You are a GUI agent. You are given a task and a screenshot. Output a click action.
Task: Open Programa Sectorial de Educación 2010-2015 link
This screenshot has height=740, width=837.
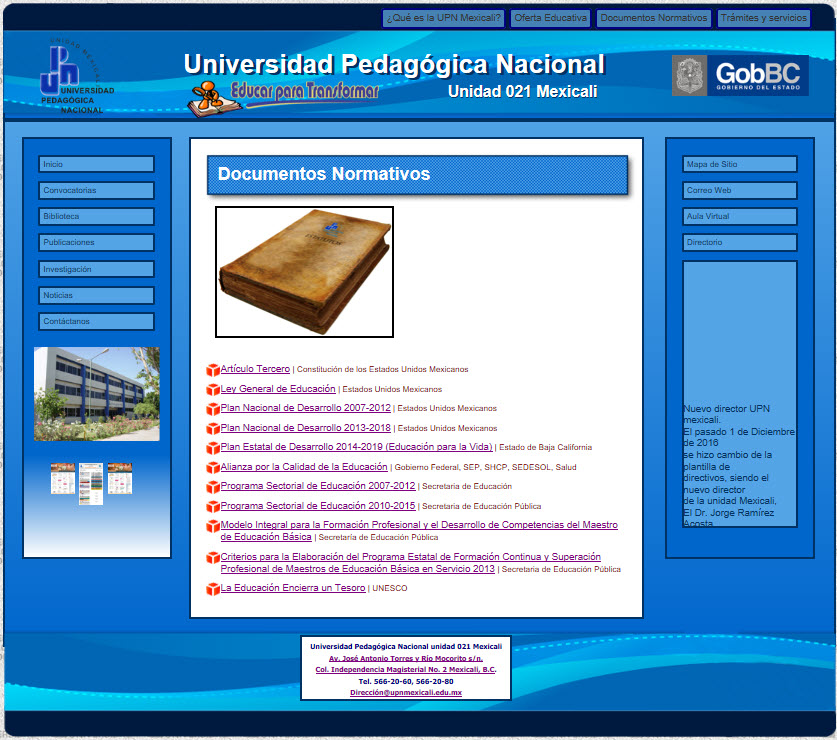318,506
